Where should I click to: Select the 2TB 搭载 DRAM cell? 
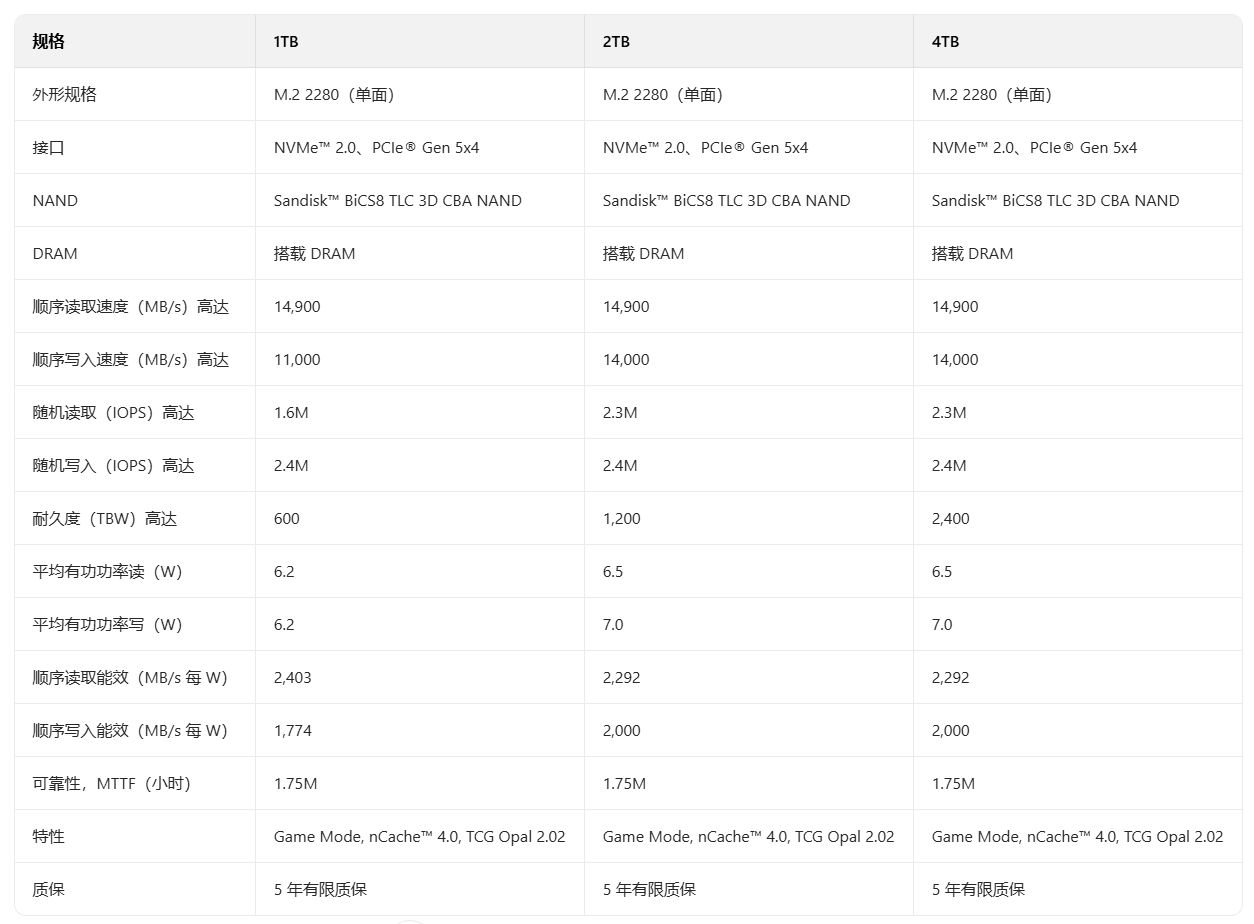tap(644, 253)
